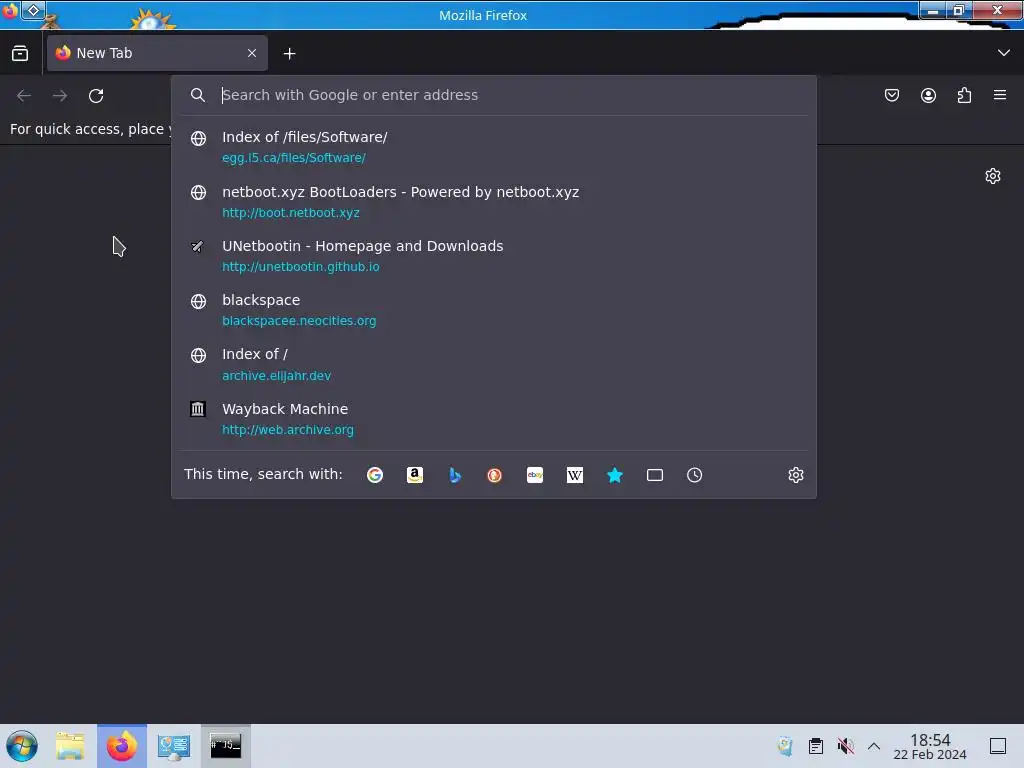Open the Pocket save icon

pos(891,95)
